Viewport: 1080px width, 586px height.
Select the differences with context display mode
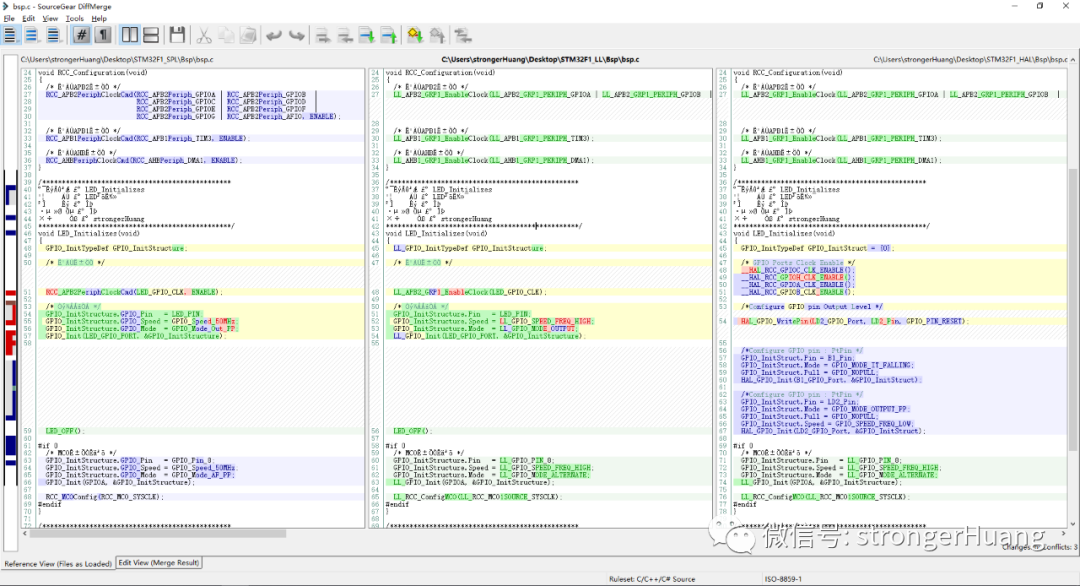pyautogui.click(x=53, y=35)
